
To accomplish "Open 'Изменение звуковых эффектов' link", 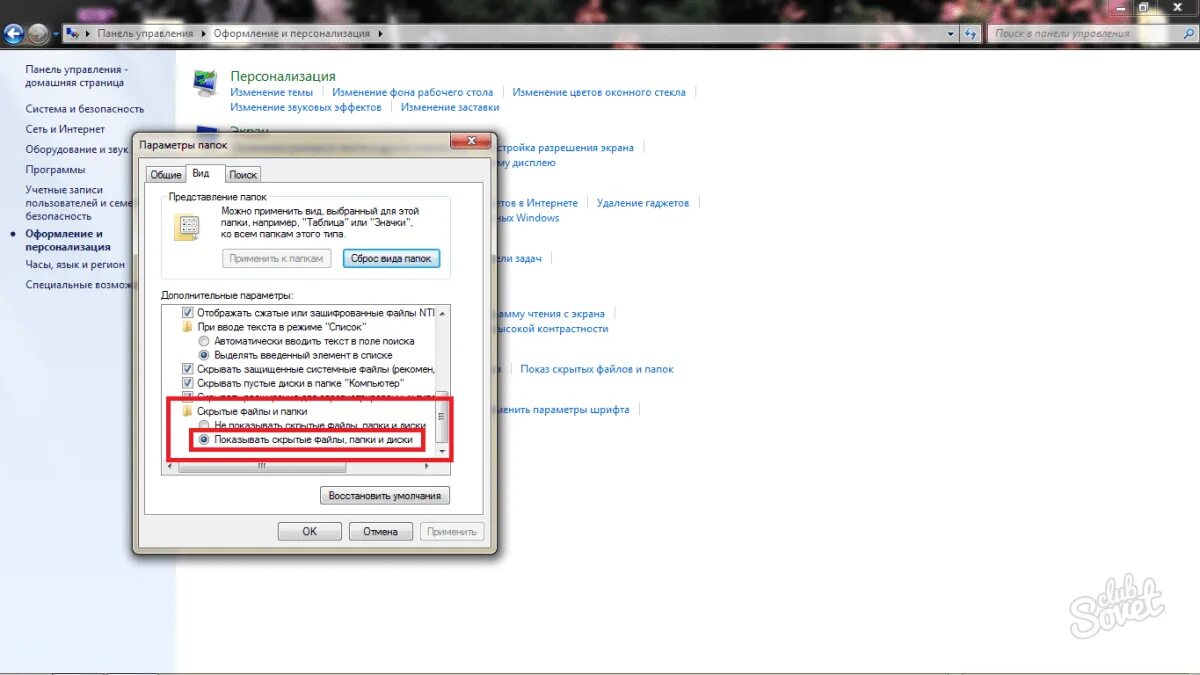I will coord(305,107).
